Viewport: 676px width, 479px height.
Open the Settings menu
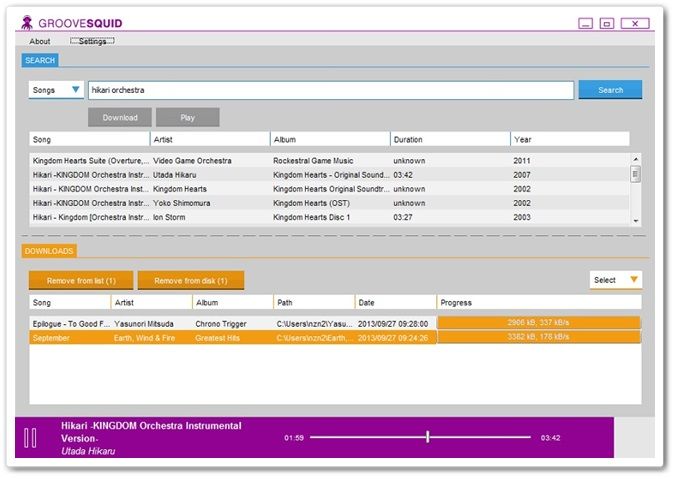tap(92, 41)
